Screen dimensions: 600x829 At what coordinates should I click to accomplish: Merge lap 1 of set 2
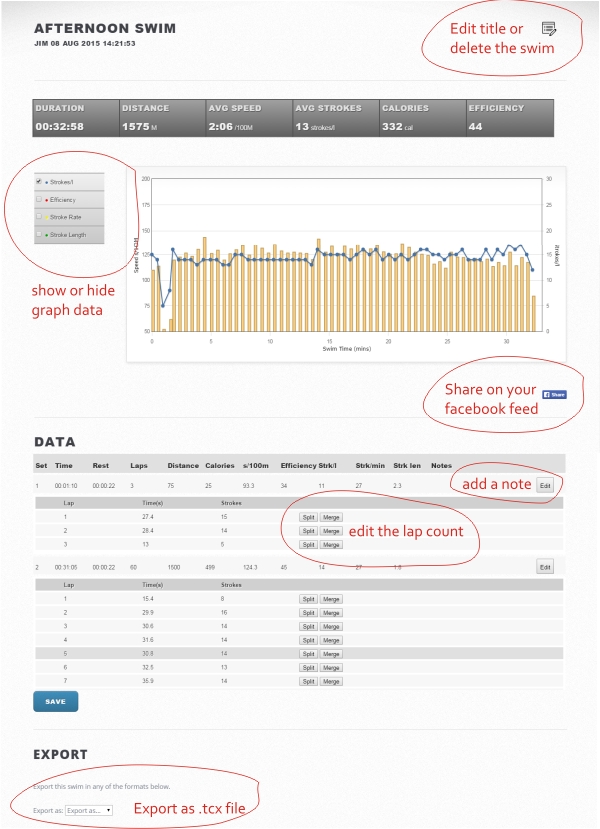pos(332,599)
